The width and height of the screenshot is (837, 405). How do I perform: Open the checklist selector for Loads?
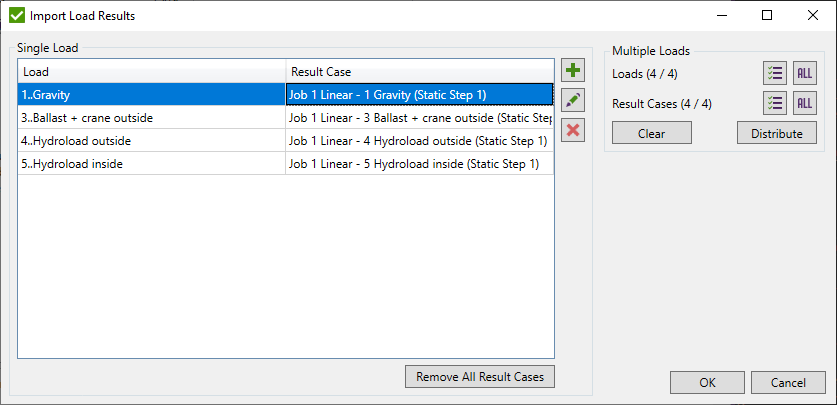(x=775, y=74)
